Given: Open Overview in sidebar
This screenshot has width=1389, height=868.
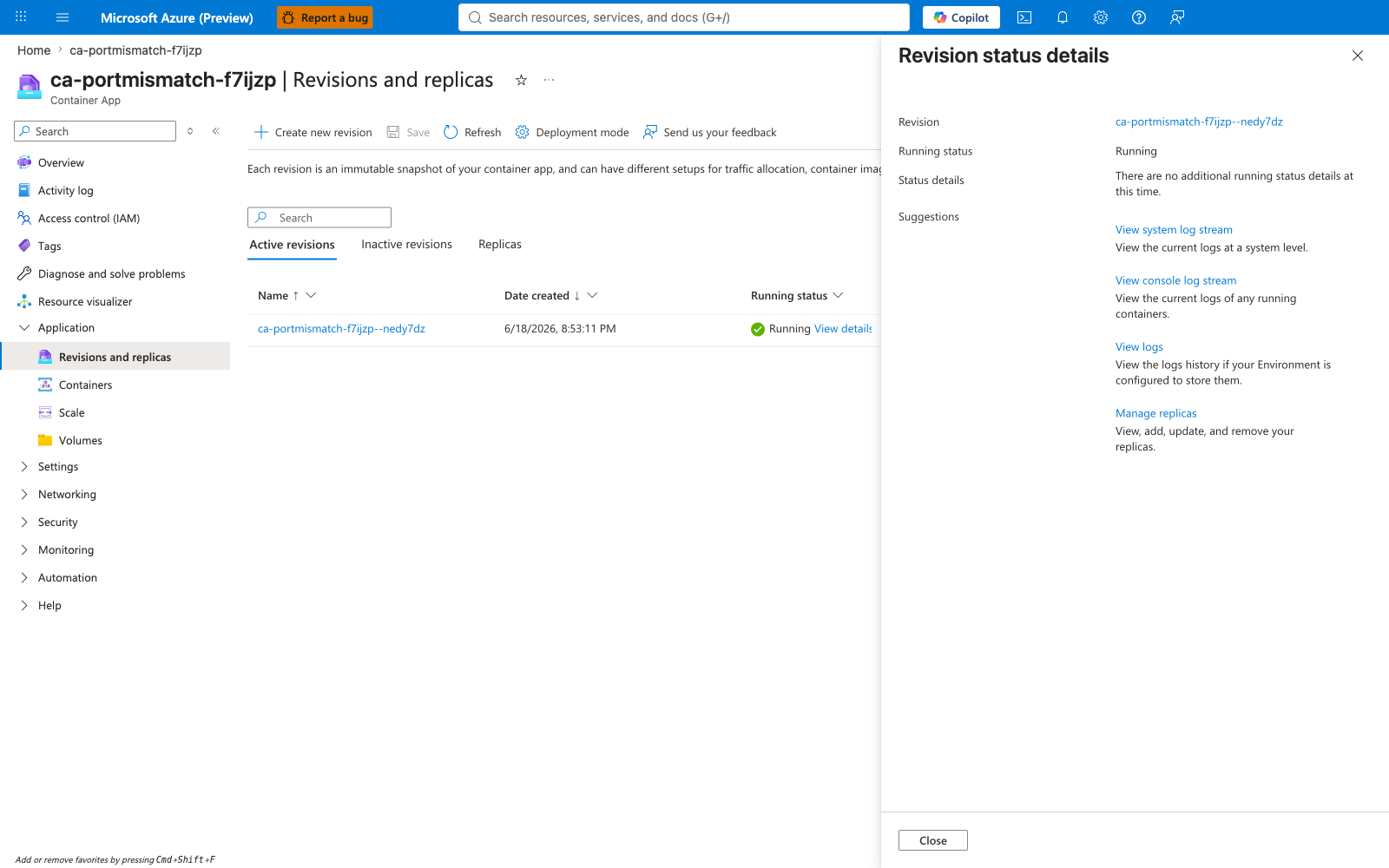Looking at the screenshot, I should (x=61, y=162).
